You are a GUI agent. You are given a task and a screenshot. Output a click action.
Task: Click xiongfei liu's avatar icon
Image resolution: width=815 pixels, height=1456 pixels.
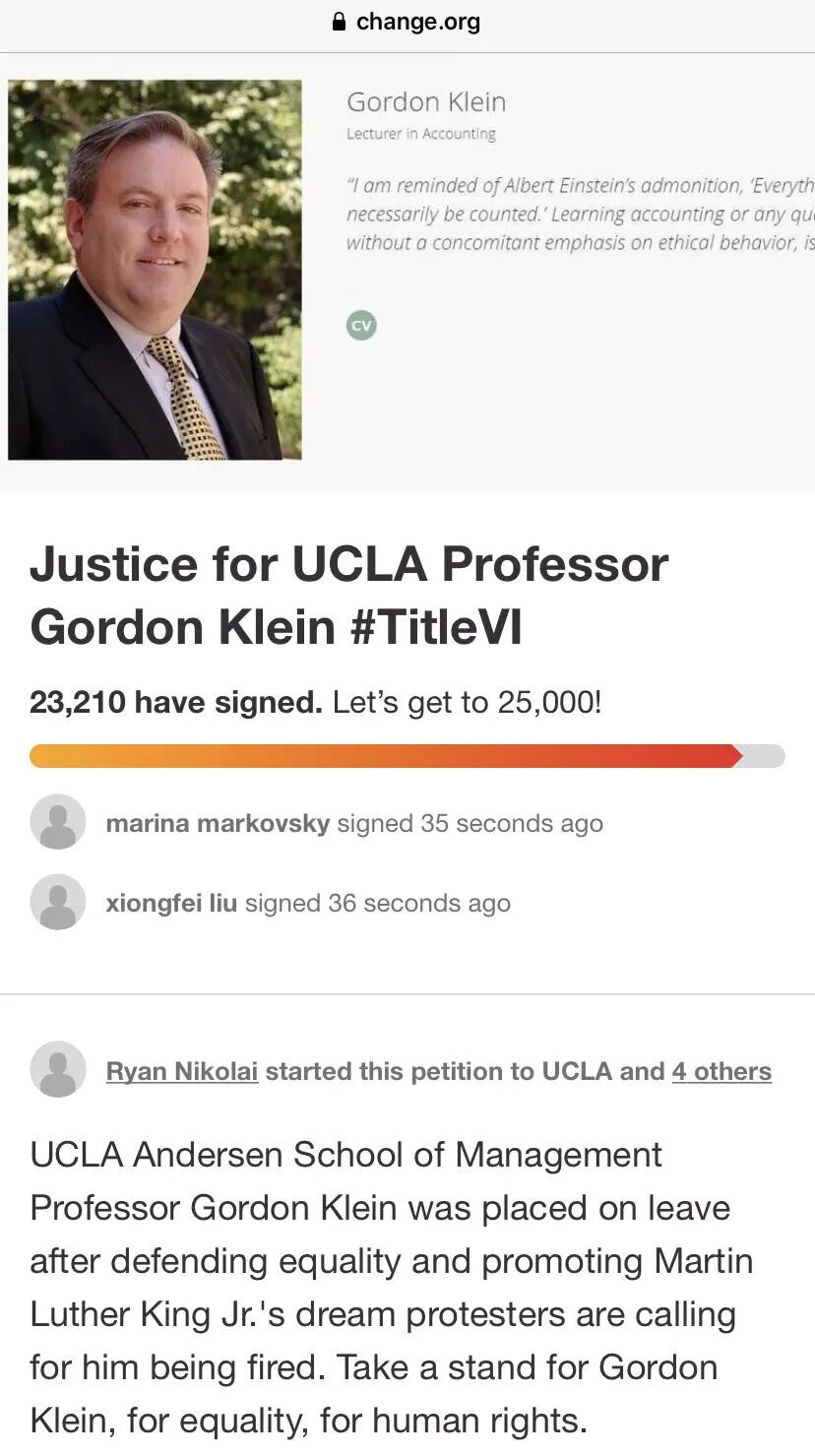(x=58, y=902)
